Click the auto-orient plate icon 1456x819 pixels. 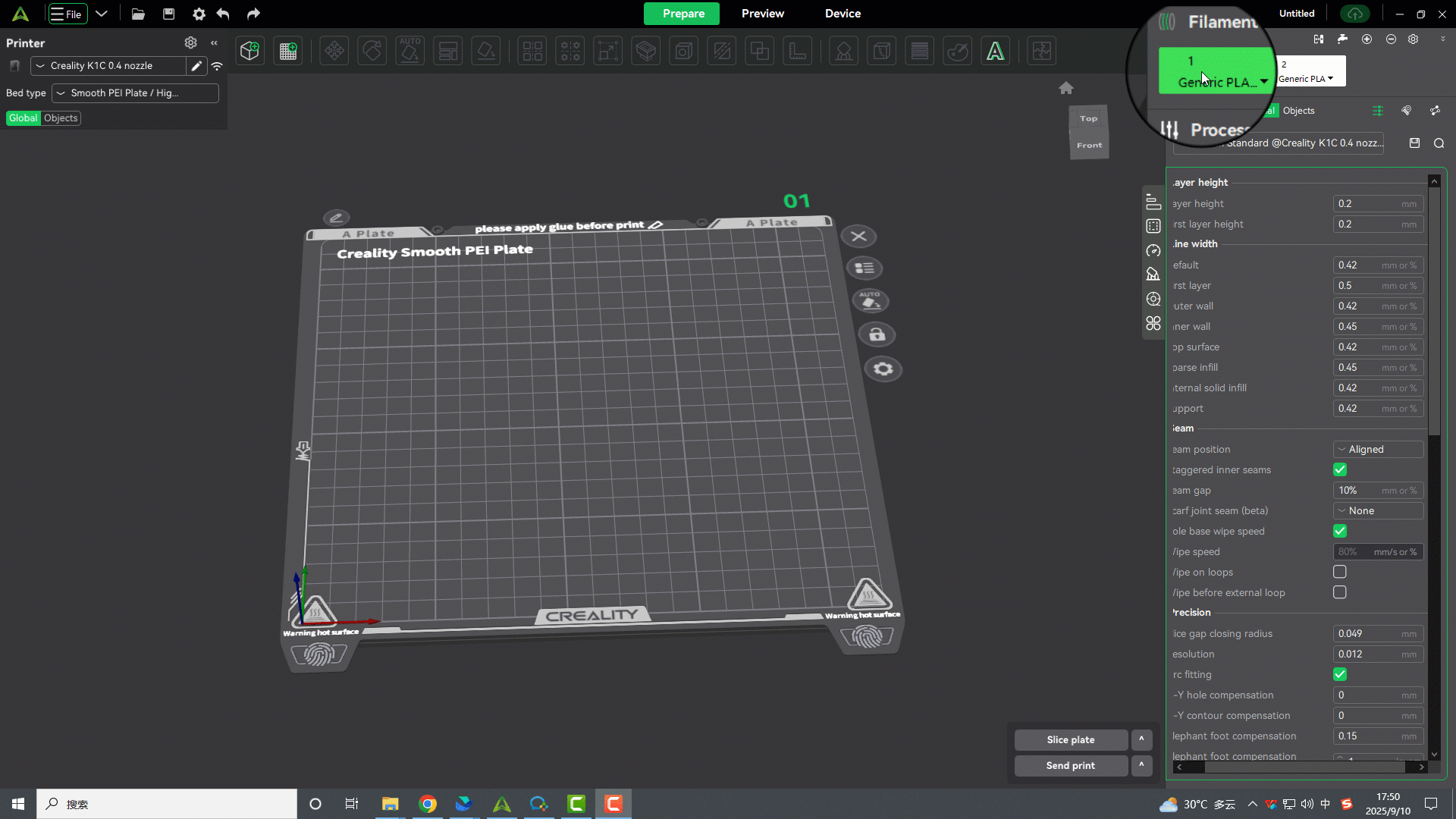point(870,301)
